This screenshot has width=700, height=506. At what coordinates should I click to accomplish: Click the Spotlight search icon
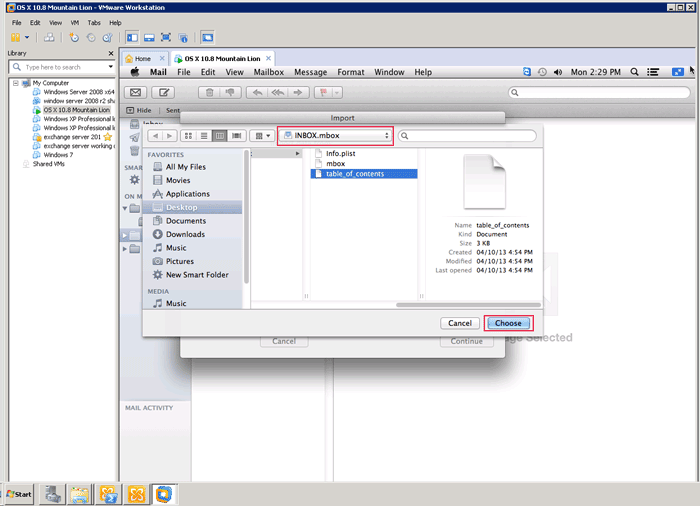(x=634, y=72)
